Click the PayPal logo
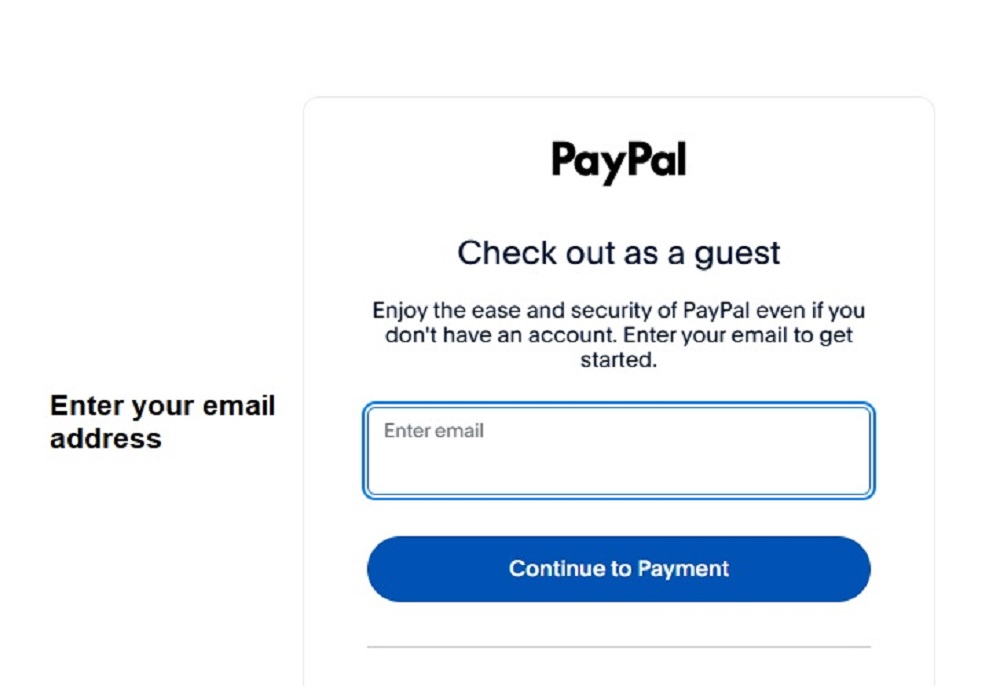Image resolution: width=1000 pixels, height=686 pixels. tap(618, 162)
